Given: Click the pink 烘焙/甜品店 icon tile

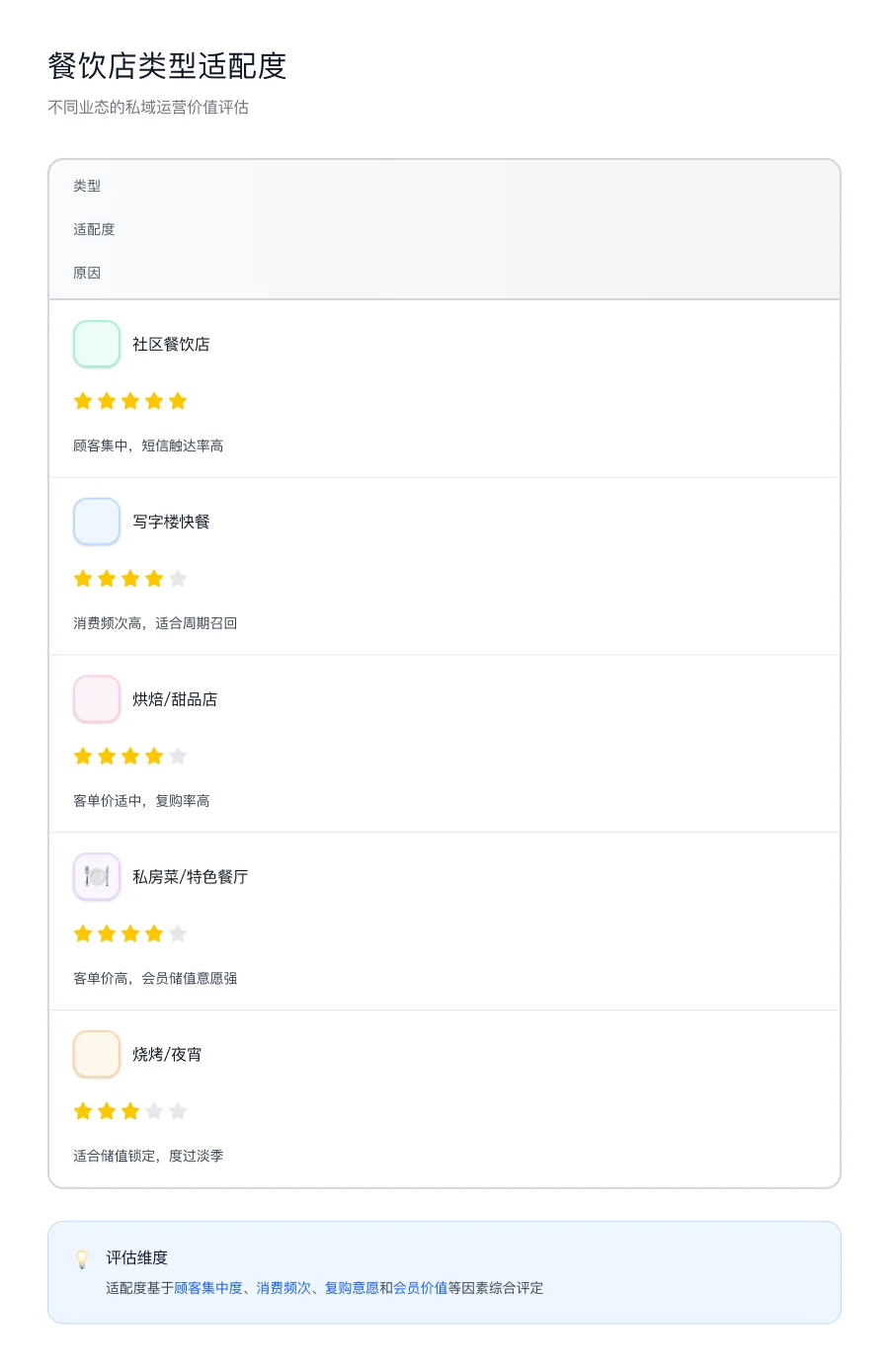Looking at the screenshot, I should (x=97, y=699).
